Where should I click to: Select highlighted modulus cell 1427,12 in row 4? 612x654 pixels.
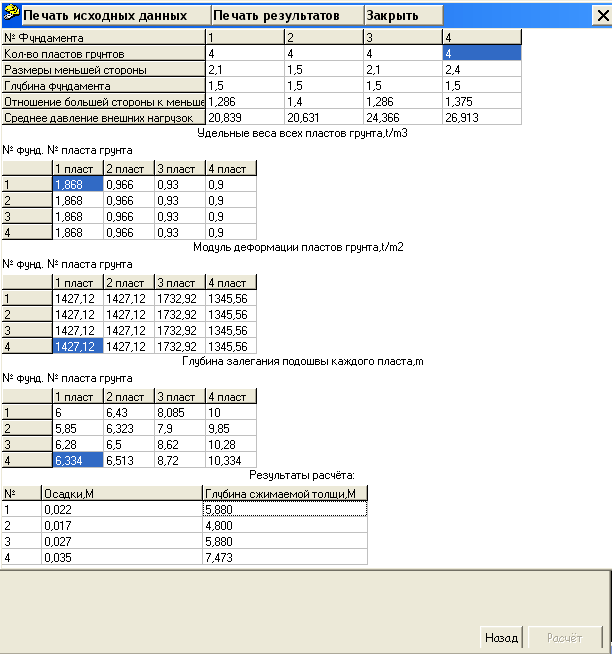[78, 346]
